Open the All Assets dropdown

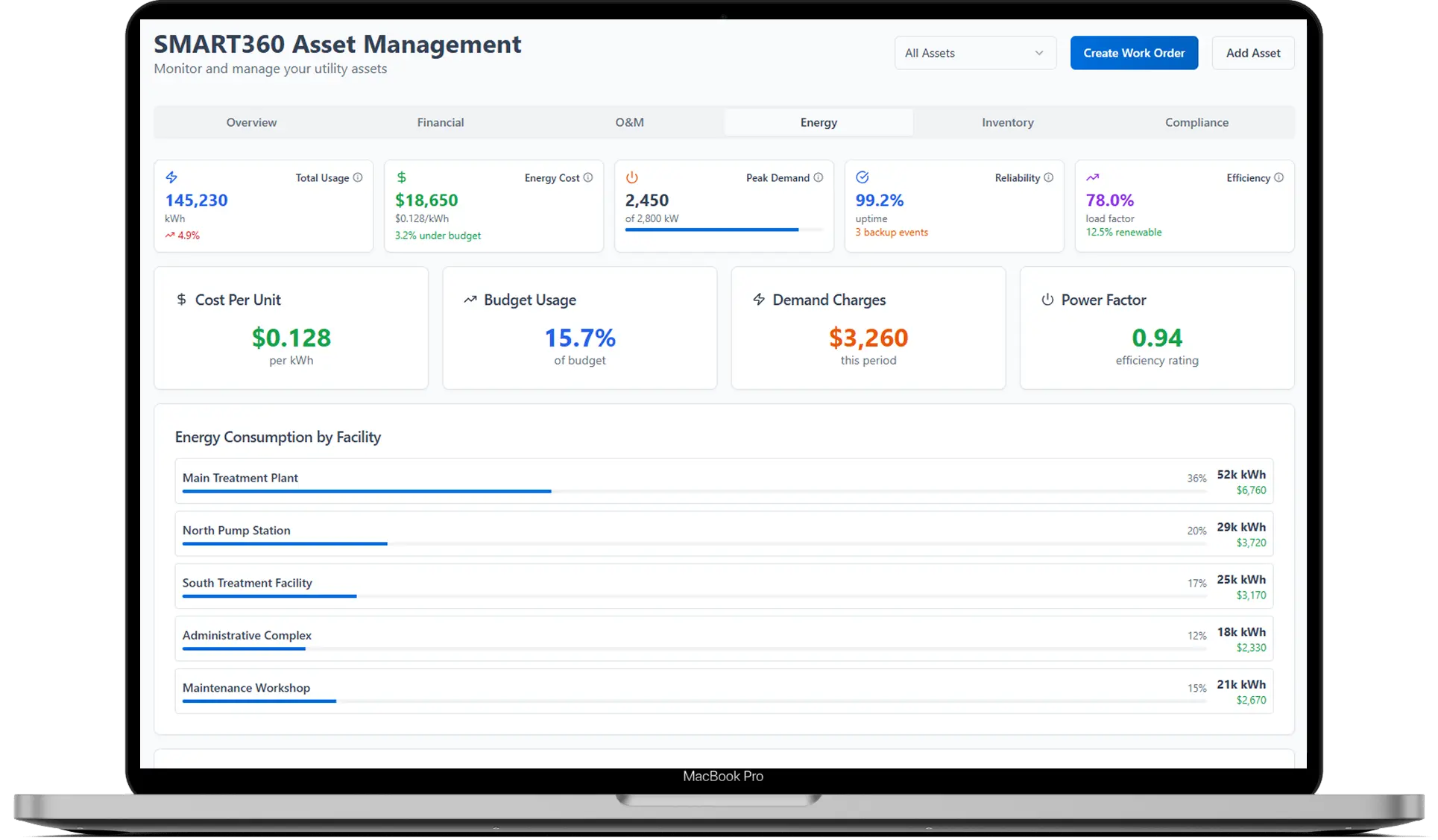[974, 53]
